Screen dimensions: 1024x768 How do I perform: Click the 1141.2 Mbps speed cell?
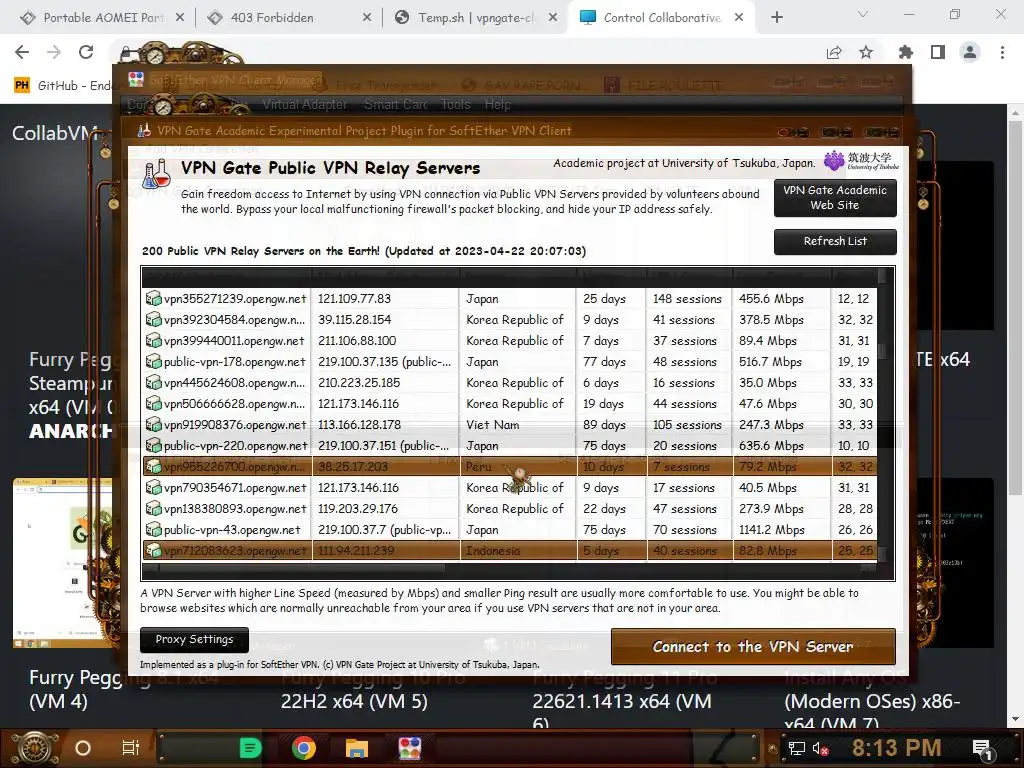tap(771, 529)
